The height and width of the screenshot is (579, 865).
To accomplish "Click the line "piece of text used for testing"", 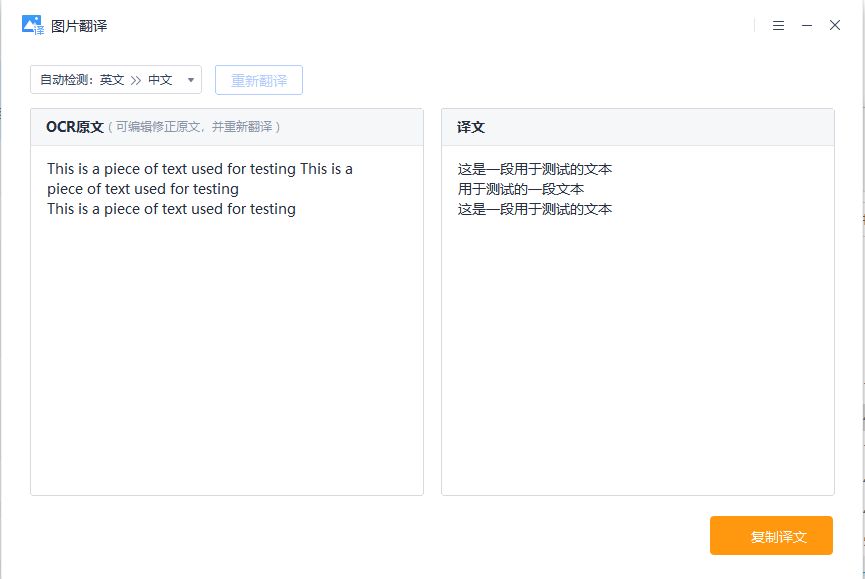I will pos(143,189).
